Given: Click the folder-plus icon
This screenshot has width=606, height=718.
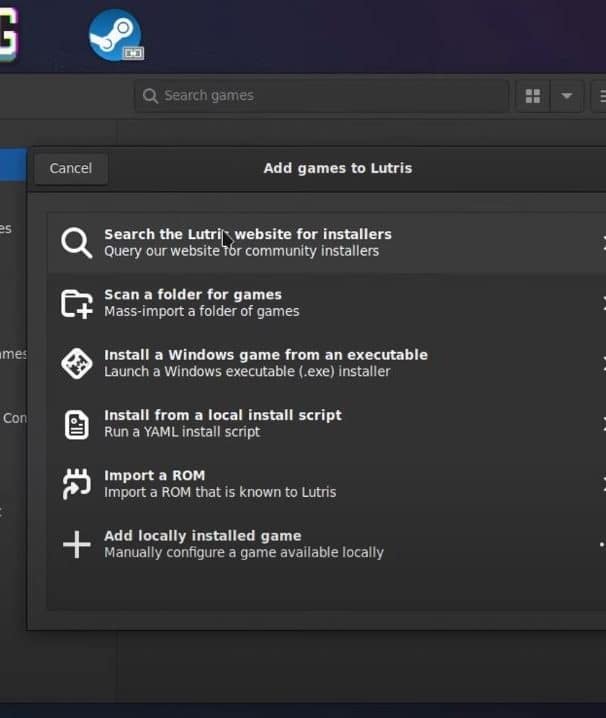Looking at the screenshot, I should coord(76,304).
